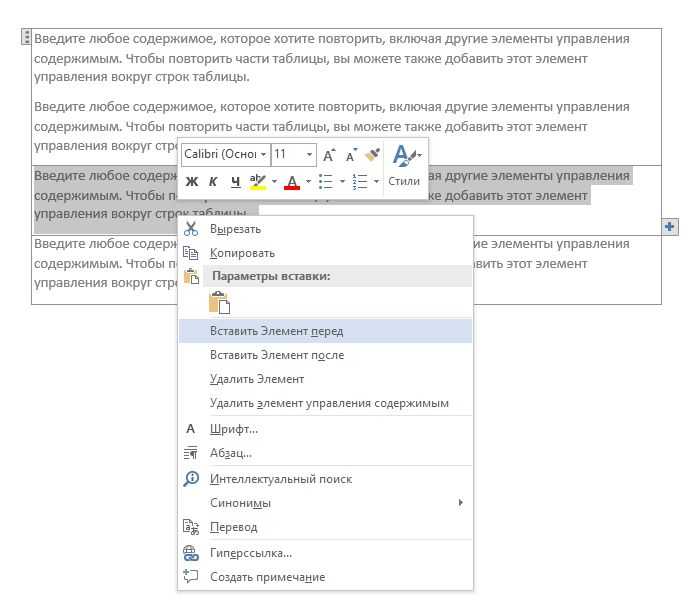The height and width of the screenshot is (616, 696).
Task: Click the Copy icon in context menu
Action: (191, 253)
